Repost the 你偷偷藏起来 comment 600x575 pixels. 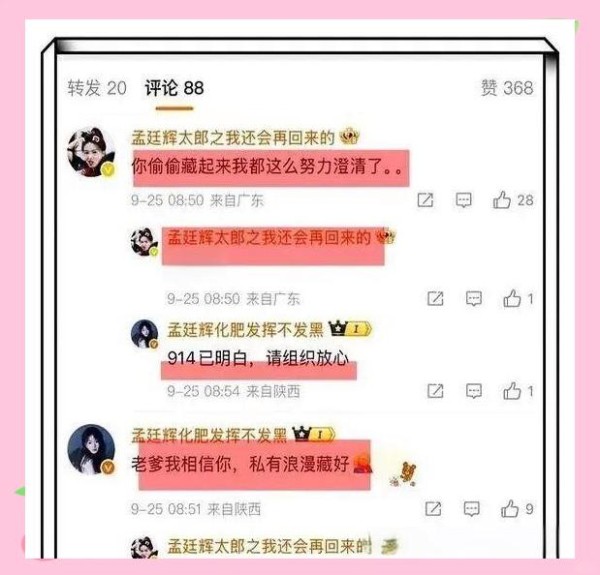point(425,200)
